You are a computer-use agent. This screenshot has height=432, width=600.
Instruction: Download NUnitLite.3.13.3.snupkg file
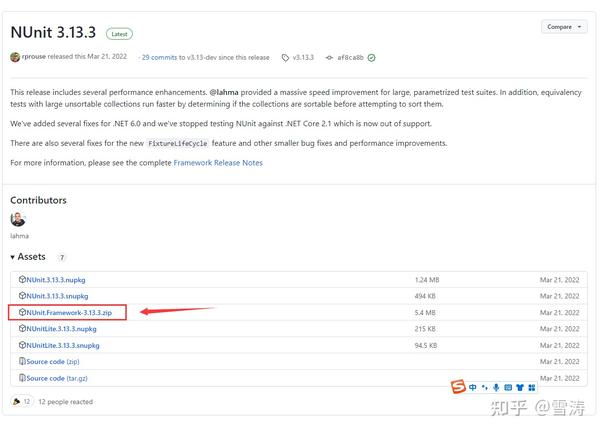point(63,345)
